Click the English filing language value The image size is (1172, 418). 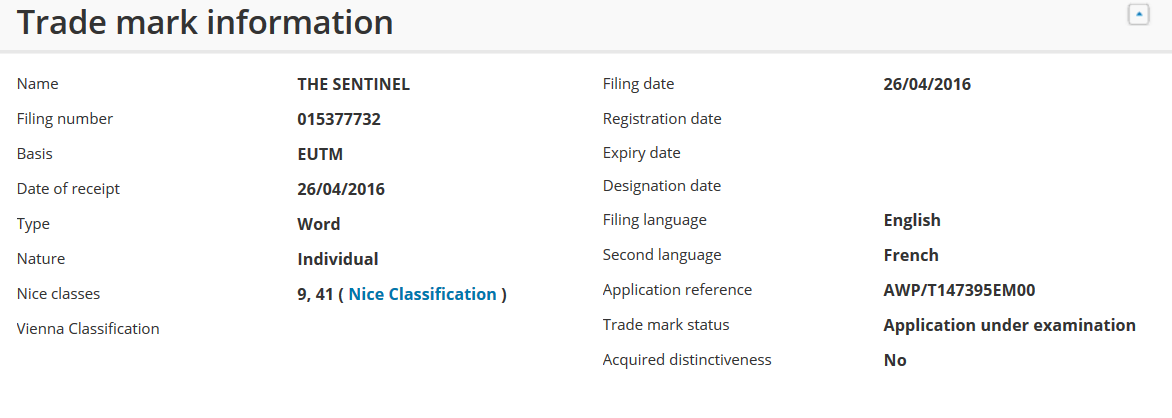[x=912, y=220]
